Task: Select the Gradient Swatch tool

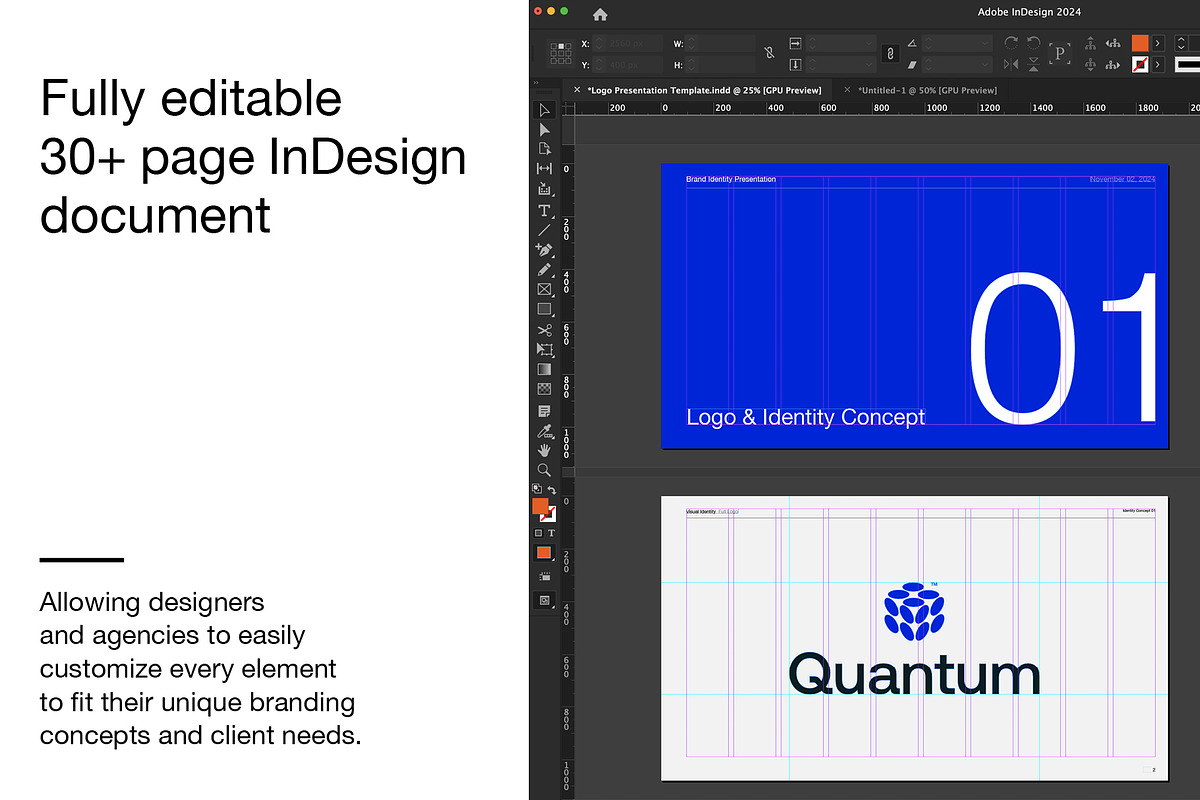Action: tap(544, 370)
